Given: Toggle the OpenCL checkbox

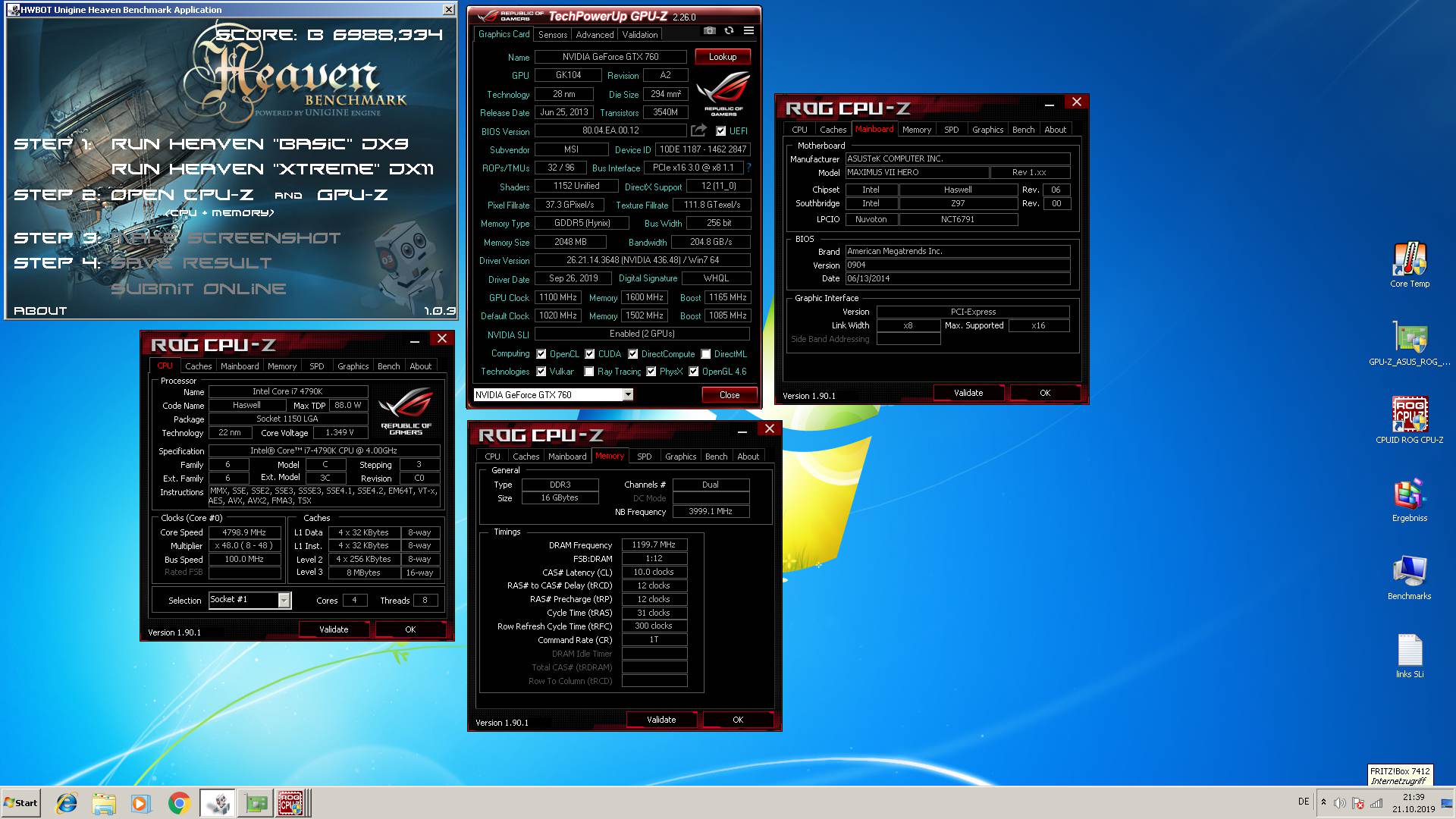Looking at the screenshot, I should click(541, 354).
